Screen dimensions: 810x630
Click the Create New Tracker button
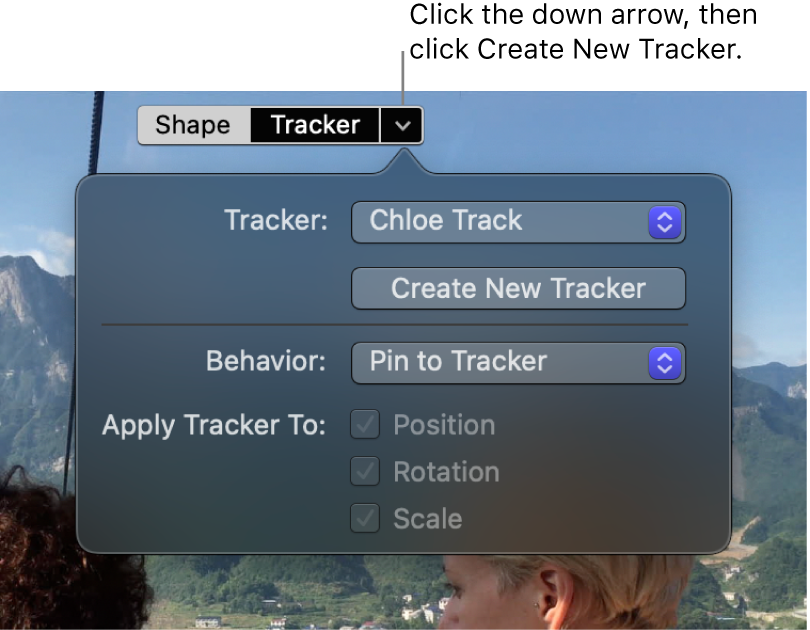click(x=518, y=288)
